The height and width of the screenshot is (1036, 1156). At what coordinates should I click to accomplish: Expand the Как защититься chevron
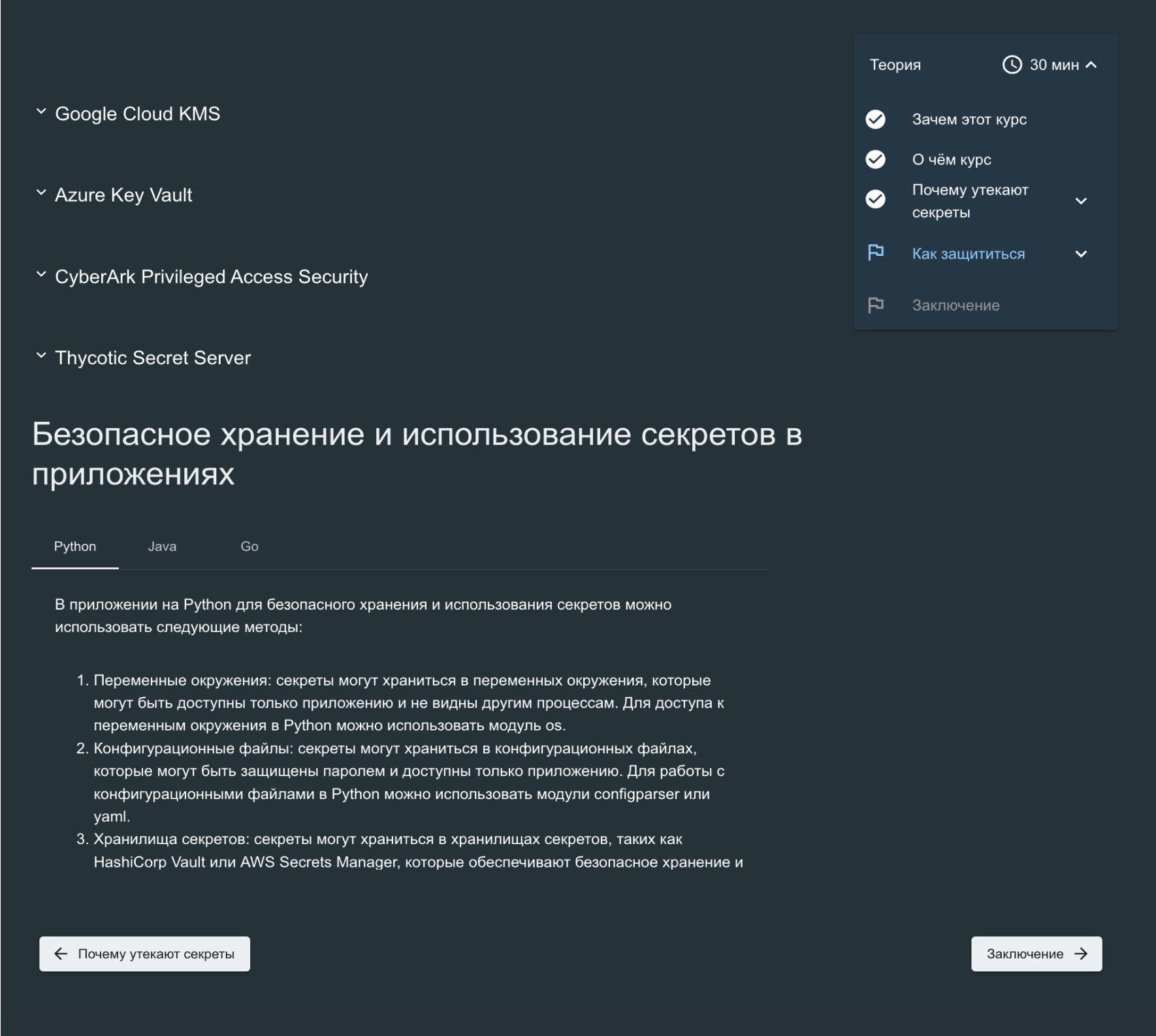pos(1081,254)
